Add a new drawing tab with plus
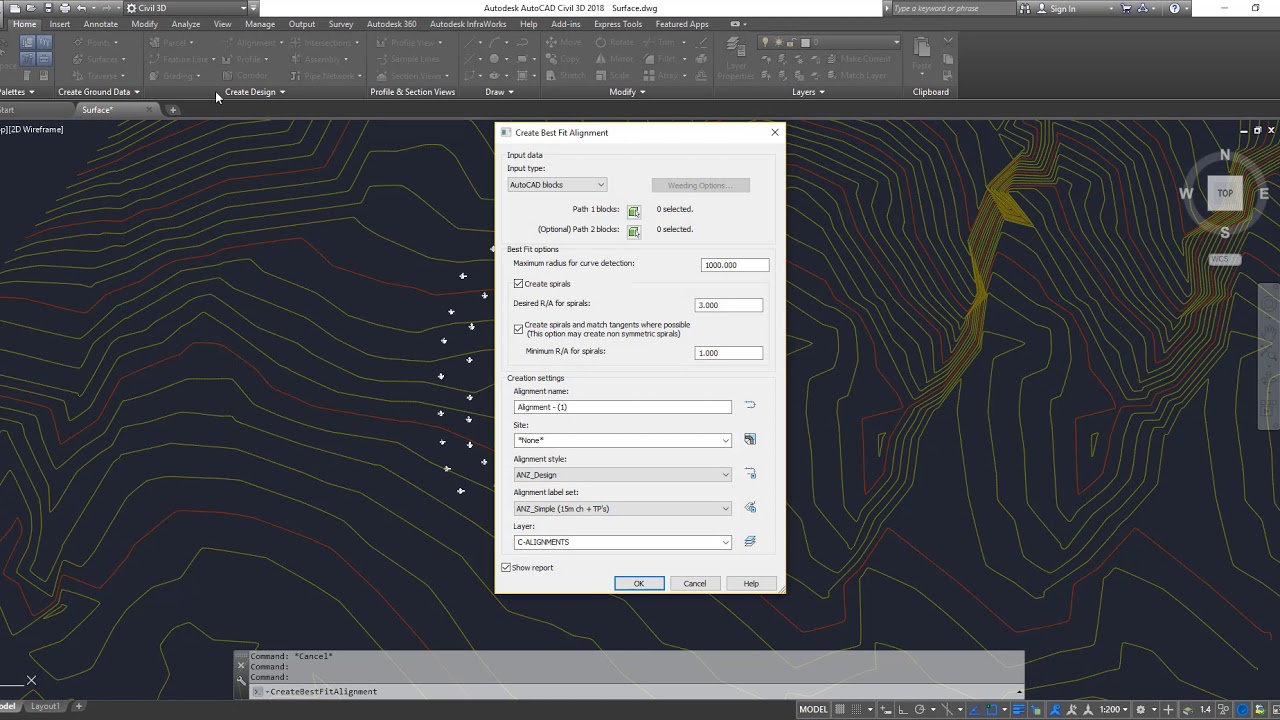 [x=172, y=110]
